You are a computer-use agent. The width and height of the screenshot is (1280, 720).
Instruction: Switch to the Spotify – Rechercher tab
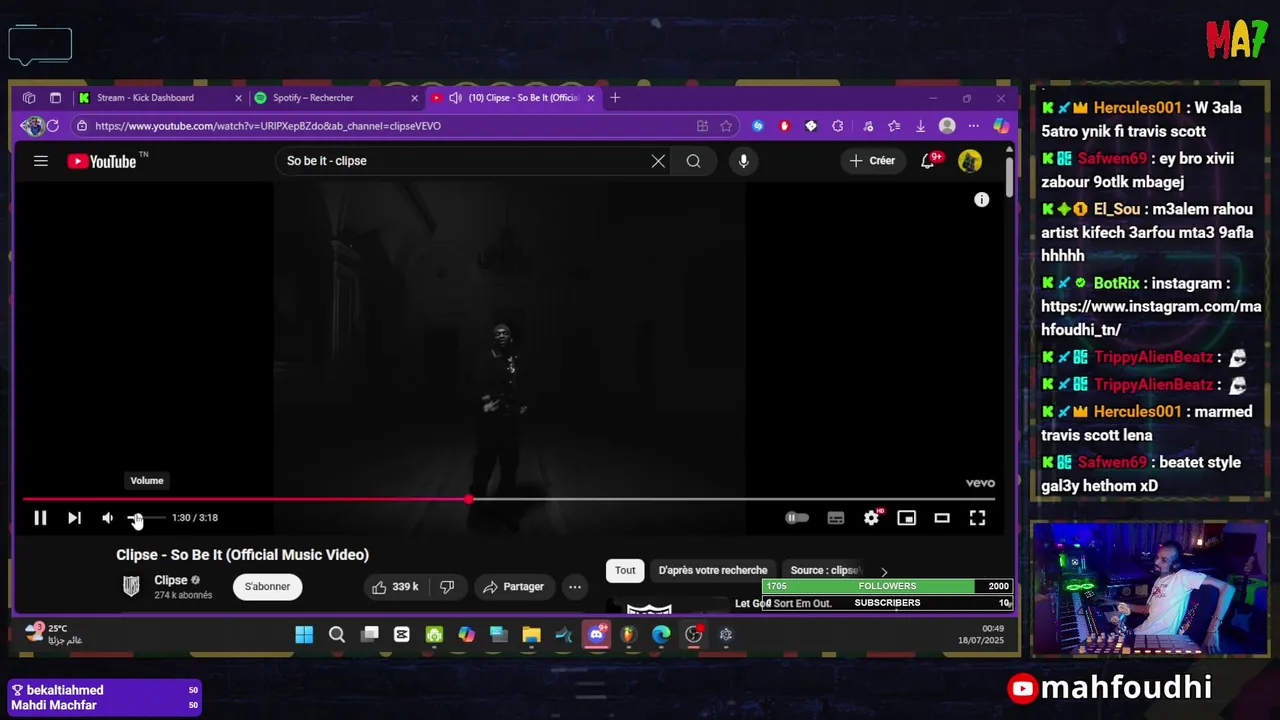coord(313,98)
